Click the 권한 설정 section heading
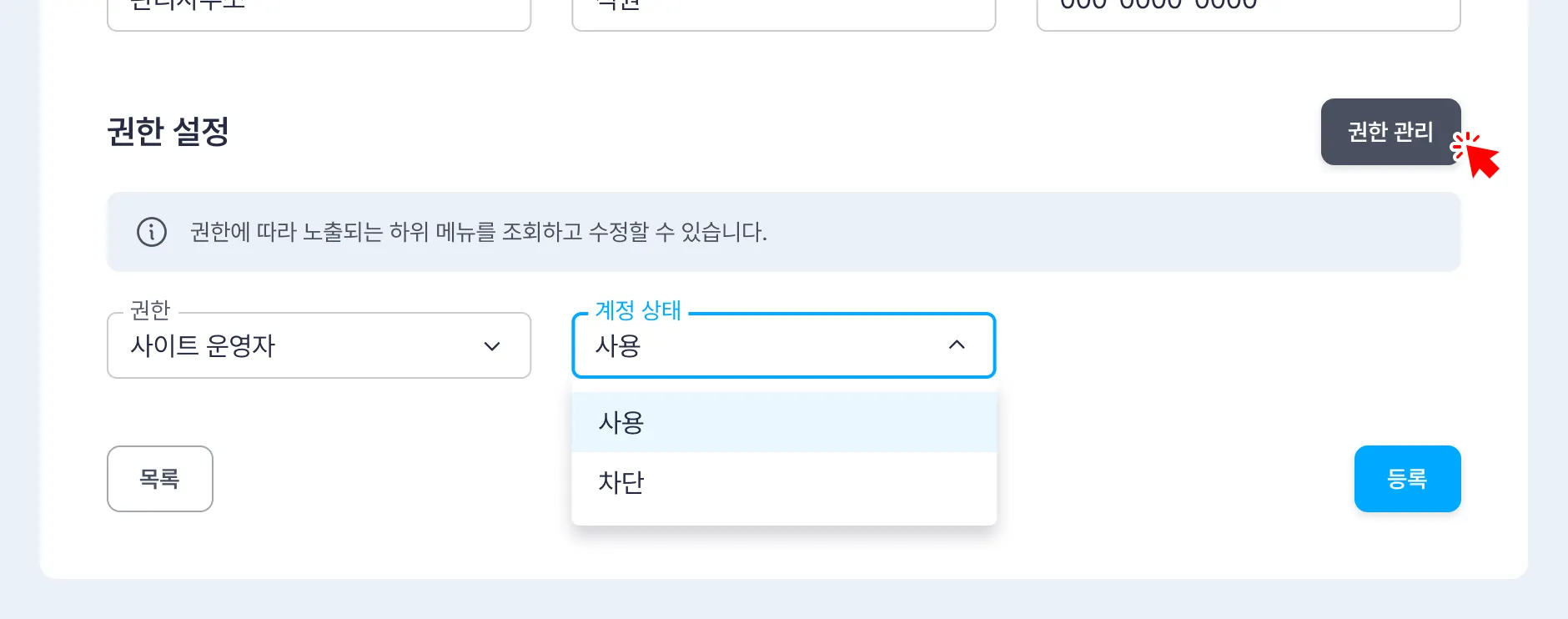The image size is (1568, 619). (x=168, y=132)
